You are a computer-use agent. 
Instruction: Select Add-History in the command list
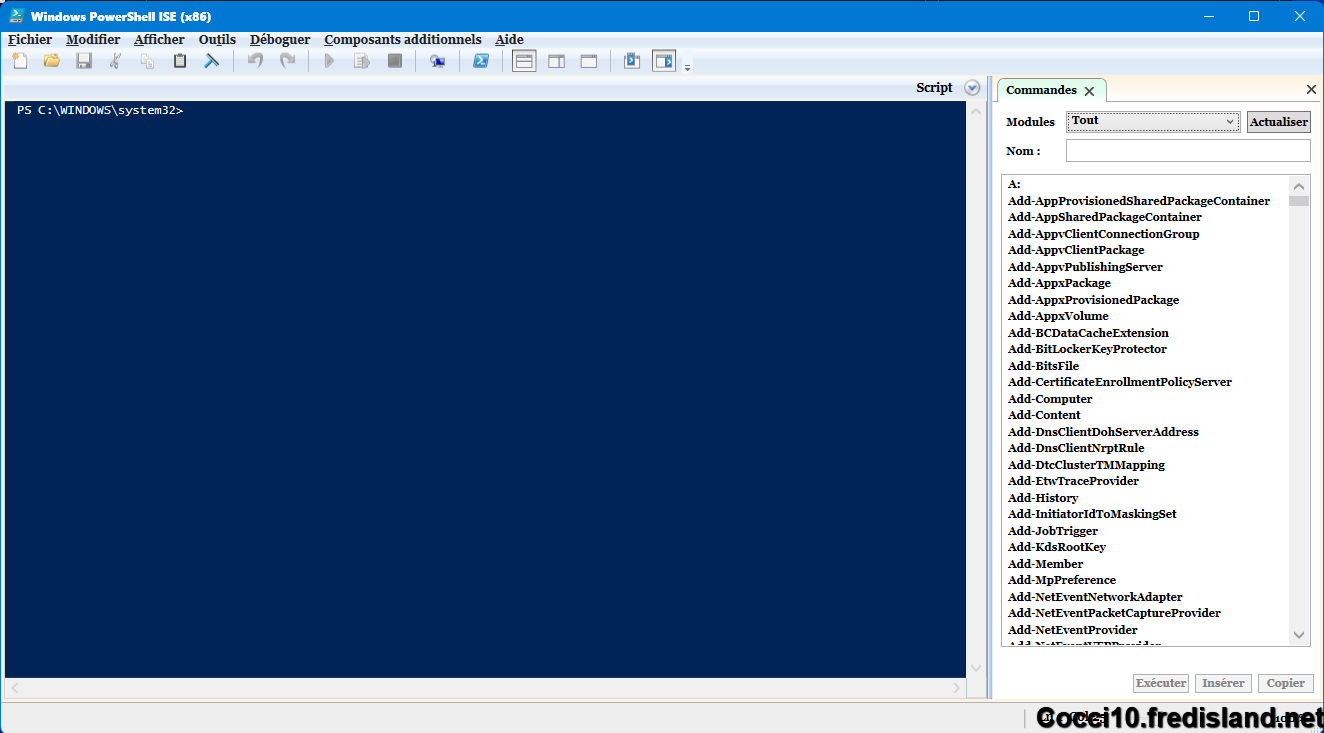(1043, 498)
